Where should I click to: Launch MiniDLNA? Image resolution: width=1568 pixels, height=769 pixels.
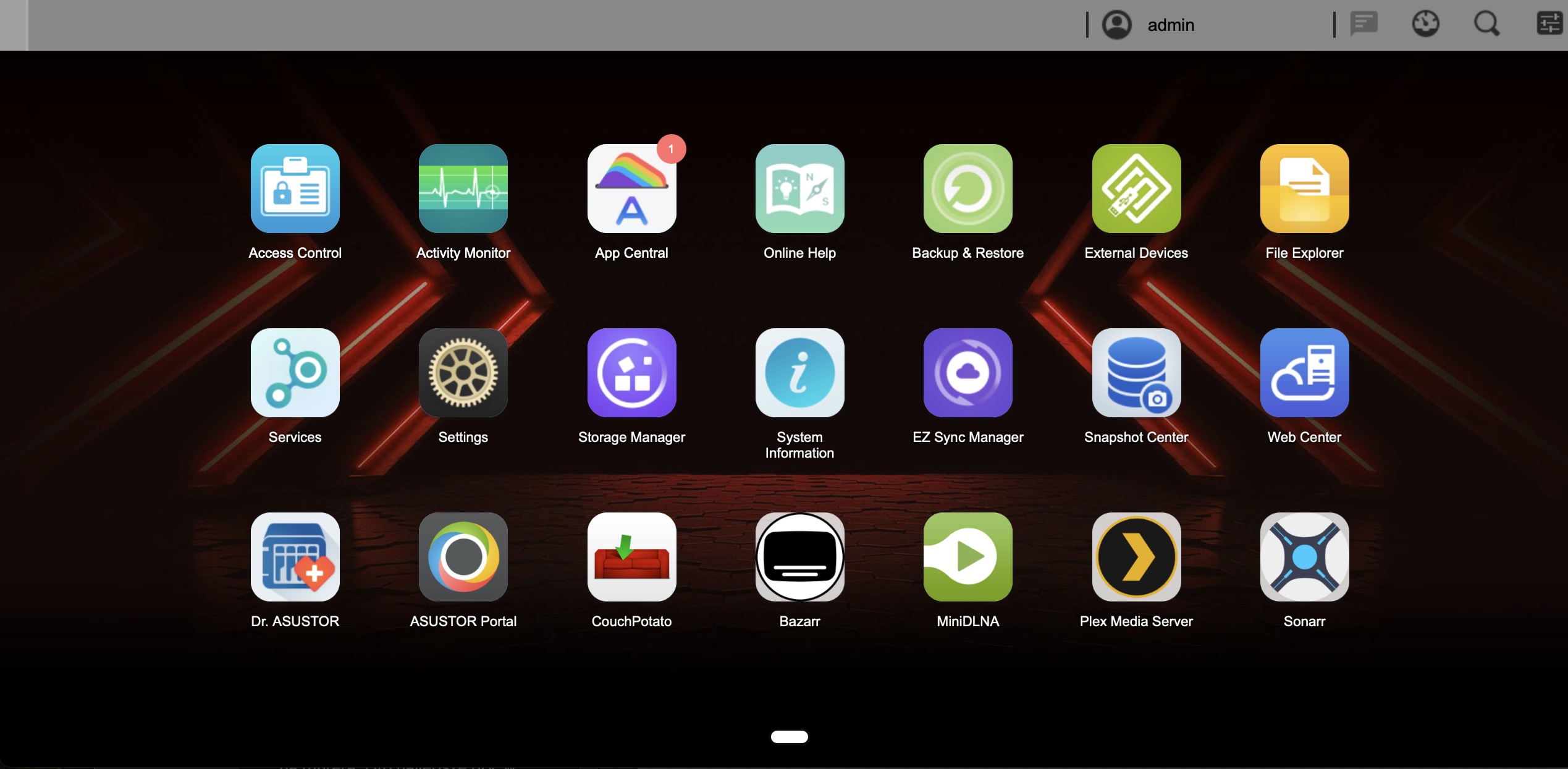click(x=968, y=557)
